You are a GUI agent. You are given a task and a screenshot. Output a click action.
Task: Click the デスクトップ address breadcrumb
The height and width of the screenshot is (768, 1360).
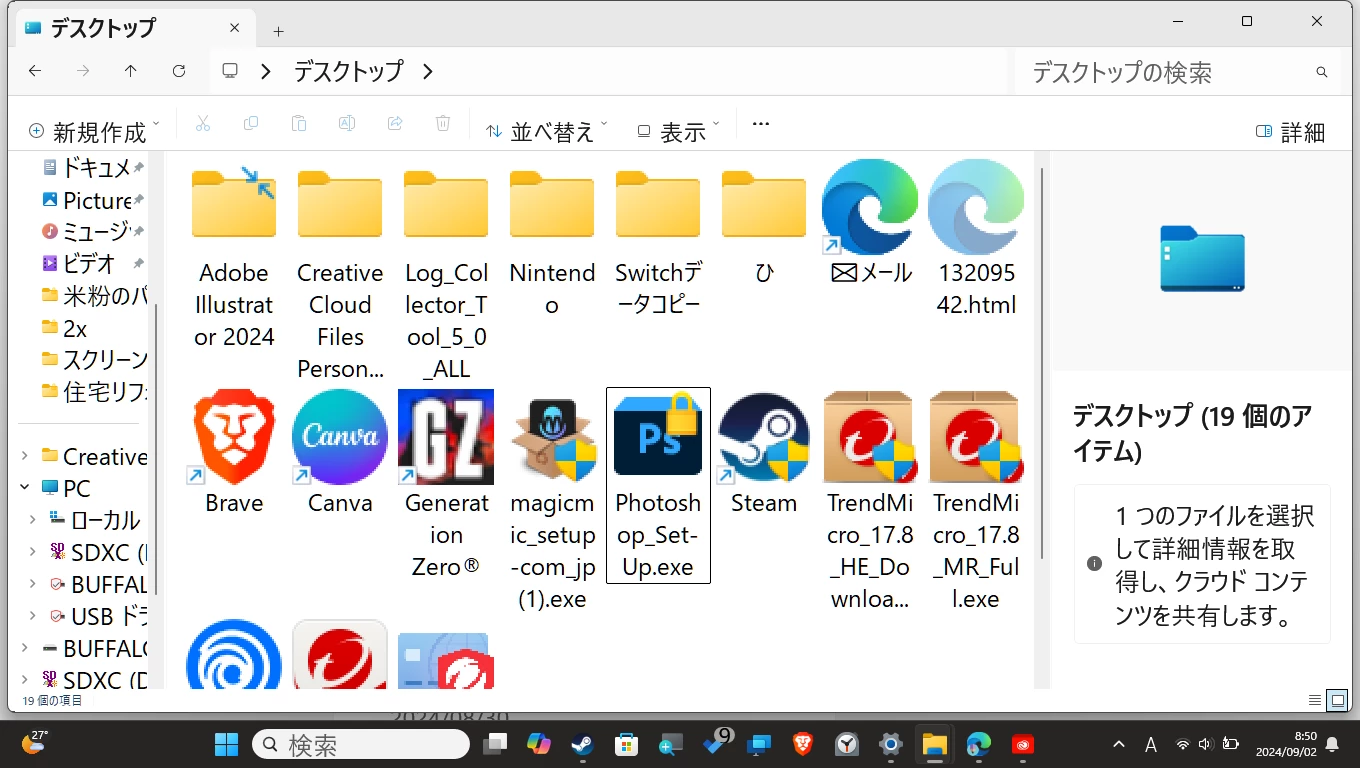pos(348,71)
